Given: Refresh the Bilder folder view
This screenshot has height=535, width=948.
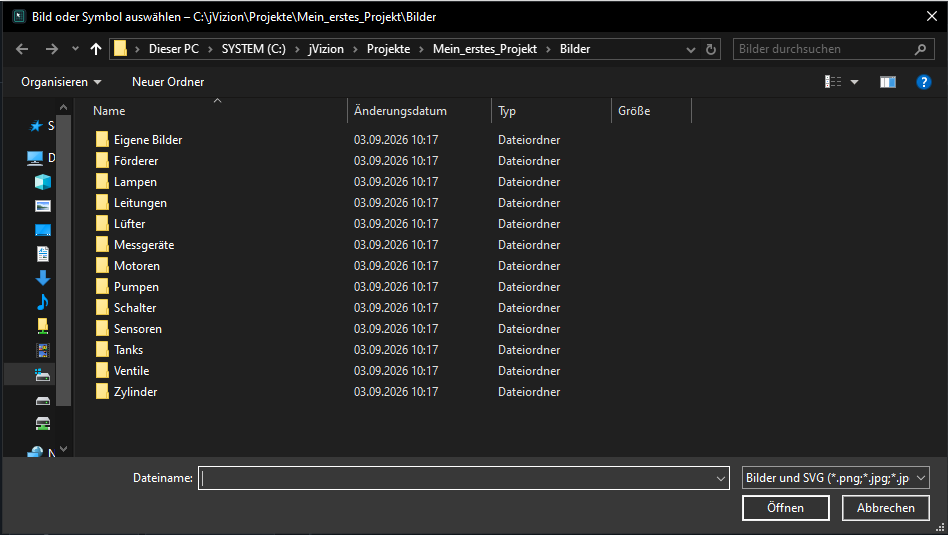Looking at the screenshot, I should pyautogui.click(x=711, y=50).
